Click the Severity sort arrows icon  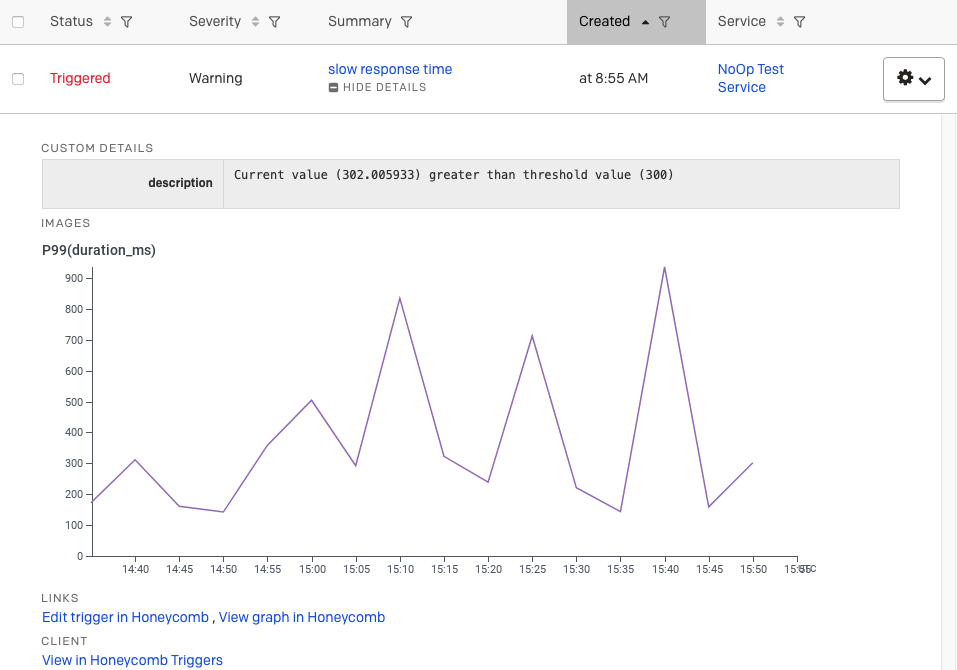(x=255, y=21)
